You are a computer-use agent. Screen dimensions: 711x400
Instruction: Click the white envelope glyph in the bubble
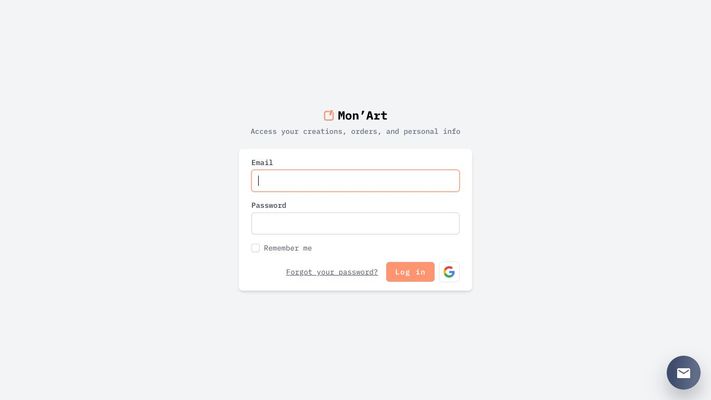point(683,373)
